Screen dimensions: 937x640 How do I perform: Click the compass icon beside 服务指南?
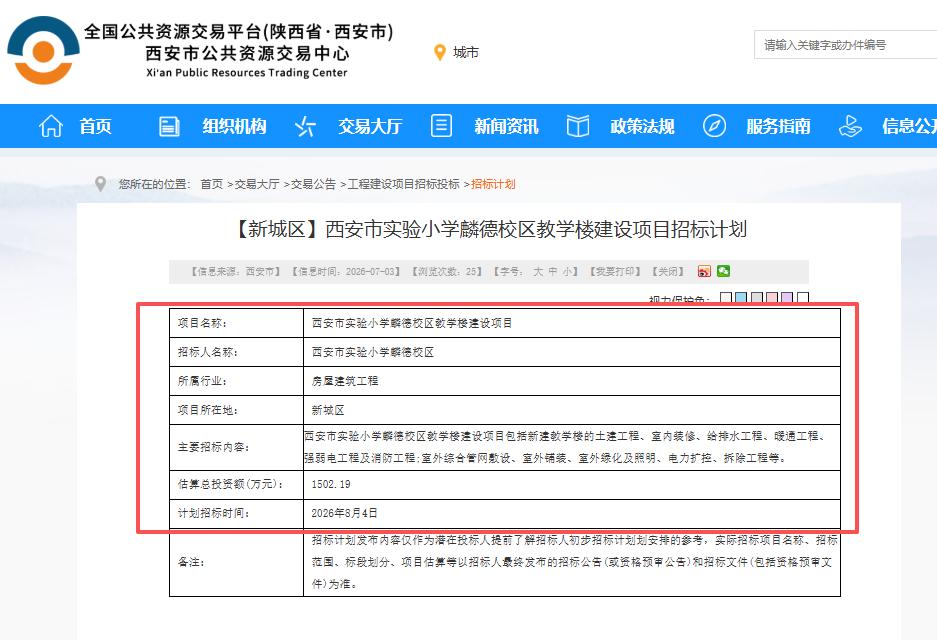coord(714,126)
